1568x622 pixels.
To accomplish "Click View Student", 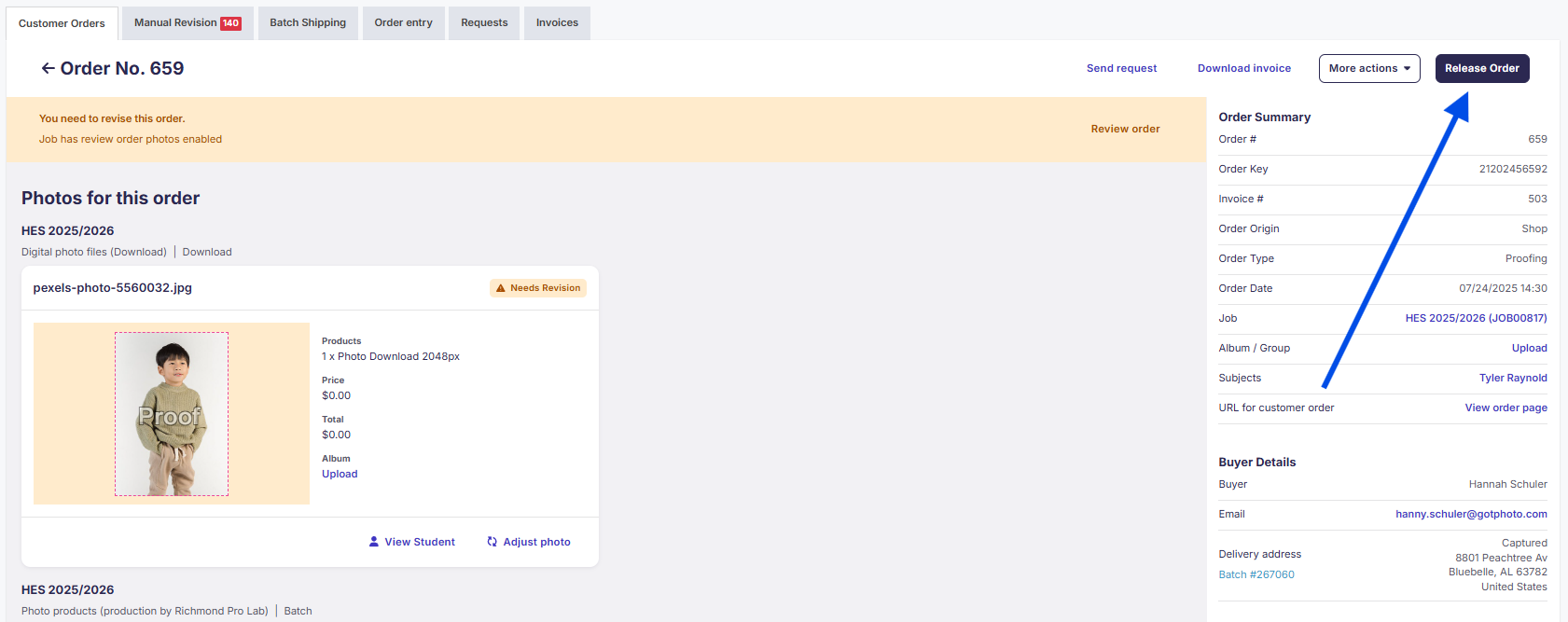I will click(411, 542).
